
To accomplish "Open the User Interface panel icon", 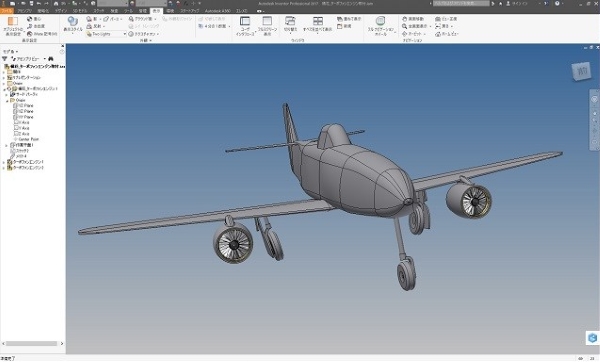I will [245, 26].
